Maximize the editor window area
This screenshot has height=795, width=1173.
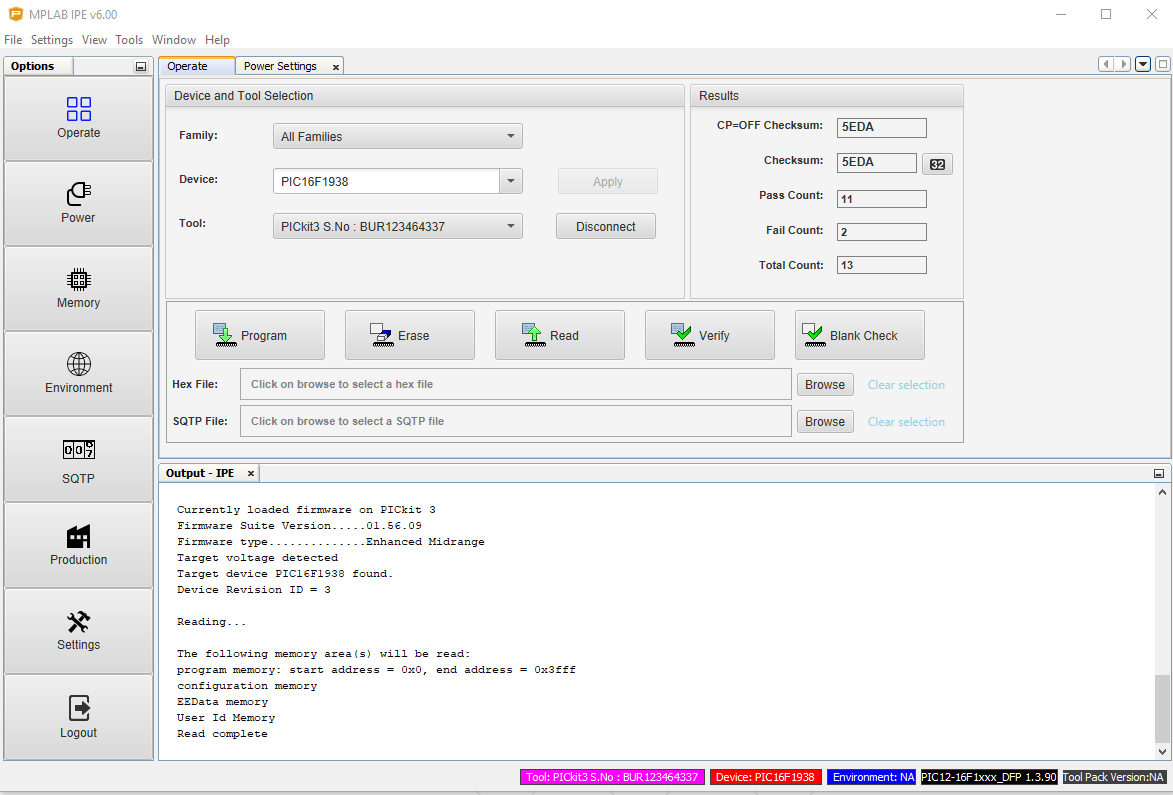(1163, 64)
